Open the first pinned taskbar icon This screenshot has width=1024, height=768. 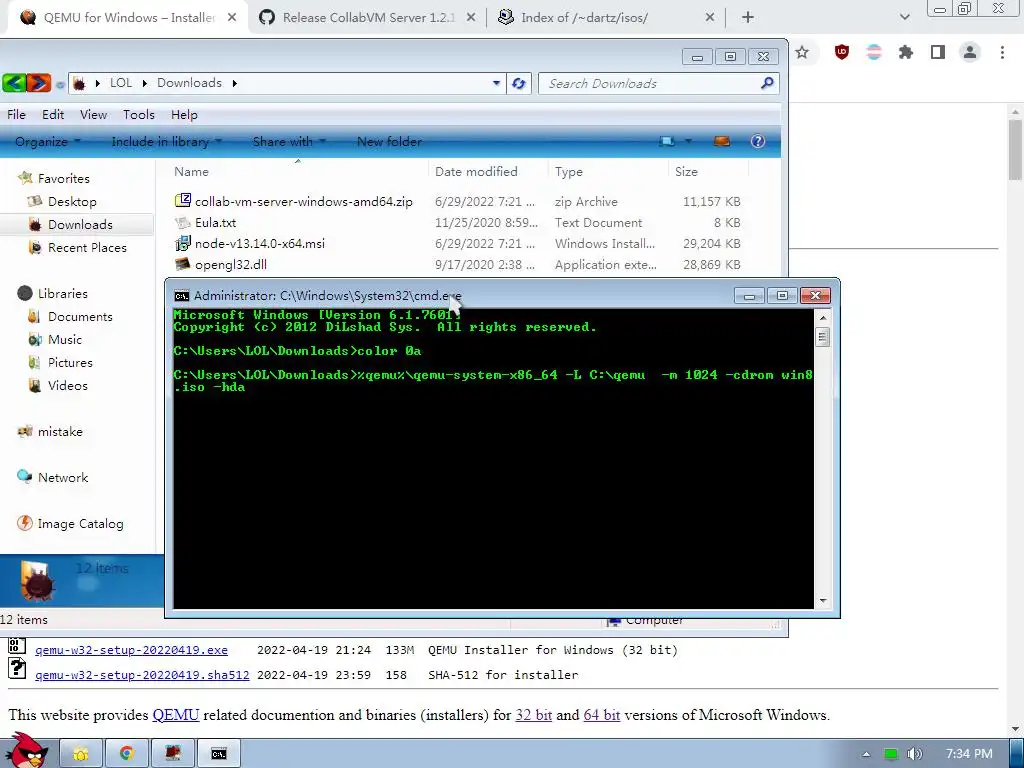tap(81, 754)
